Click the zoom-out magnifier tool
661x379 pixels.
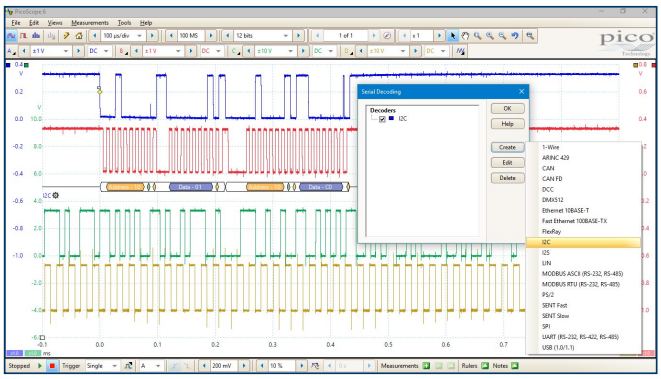tap(502, 36)
